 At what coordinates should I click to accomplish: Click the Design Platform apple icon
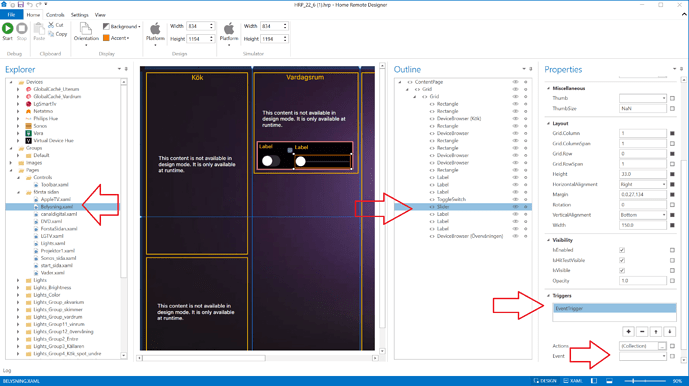pyautogui.click(x=155, y=29)
